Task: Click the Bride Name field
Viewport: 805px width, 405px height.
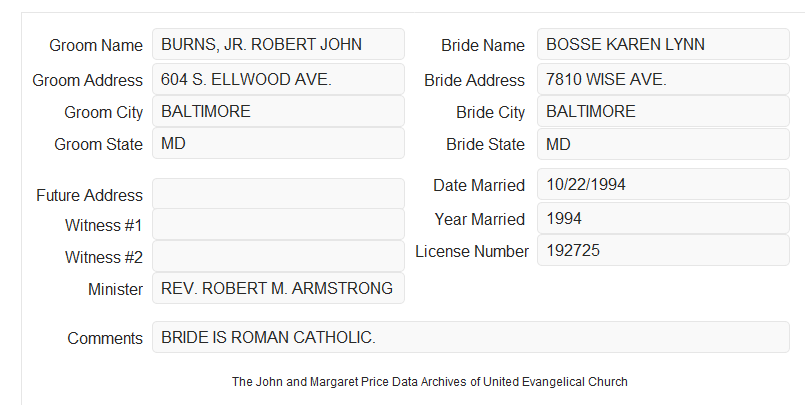Action: click(663, 44)
